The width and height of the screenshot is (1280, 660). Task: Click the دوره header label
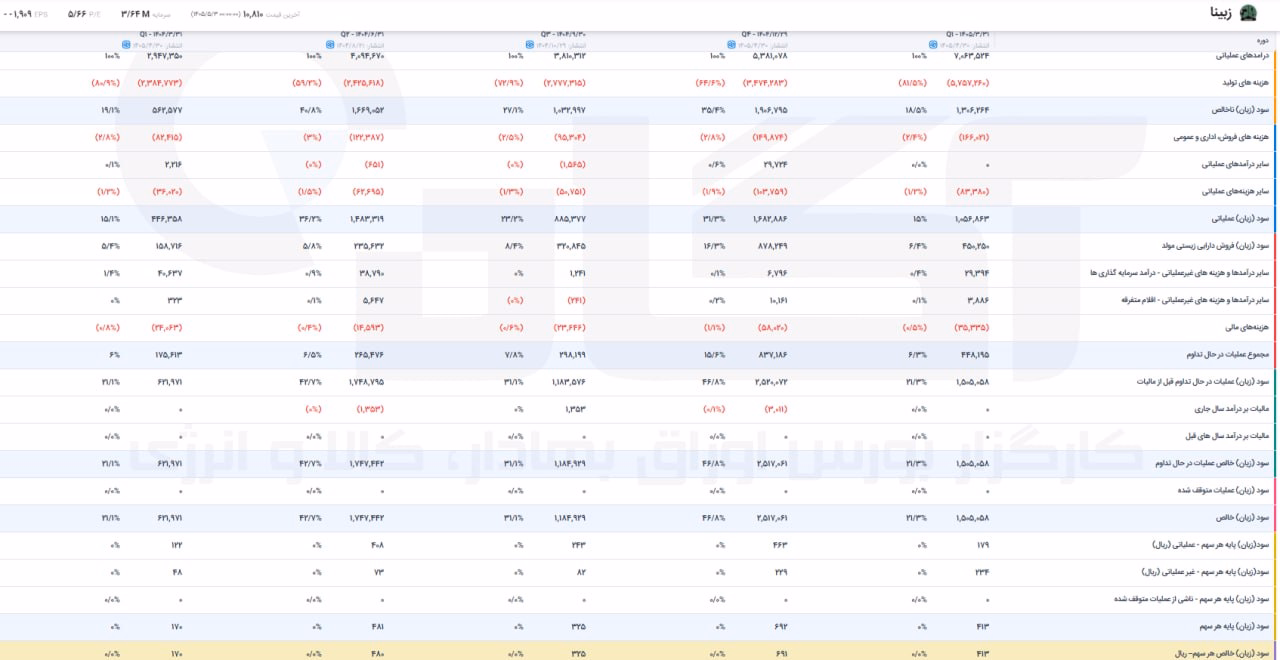1262,41
